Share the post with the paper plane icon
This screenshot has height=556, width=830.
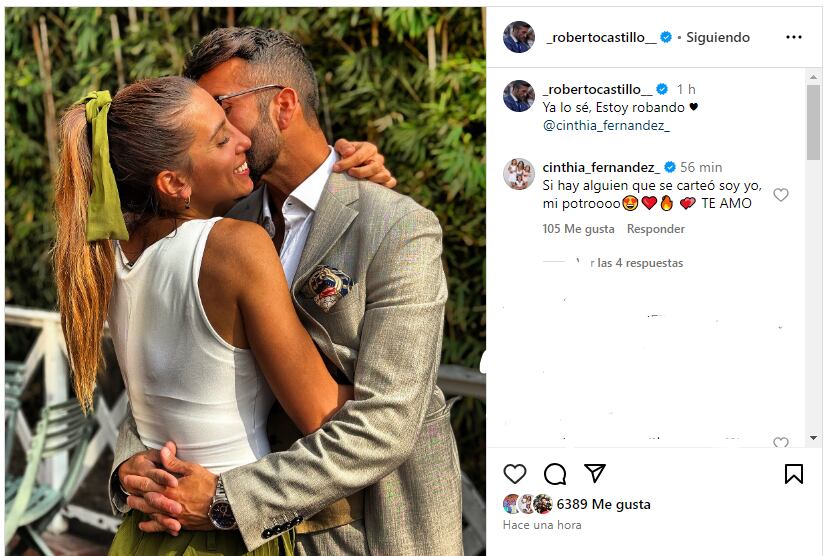point(594,473)
